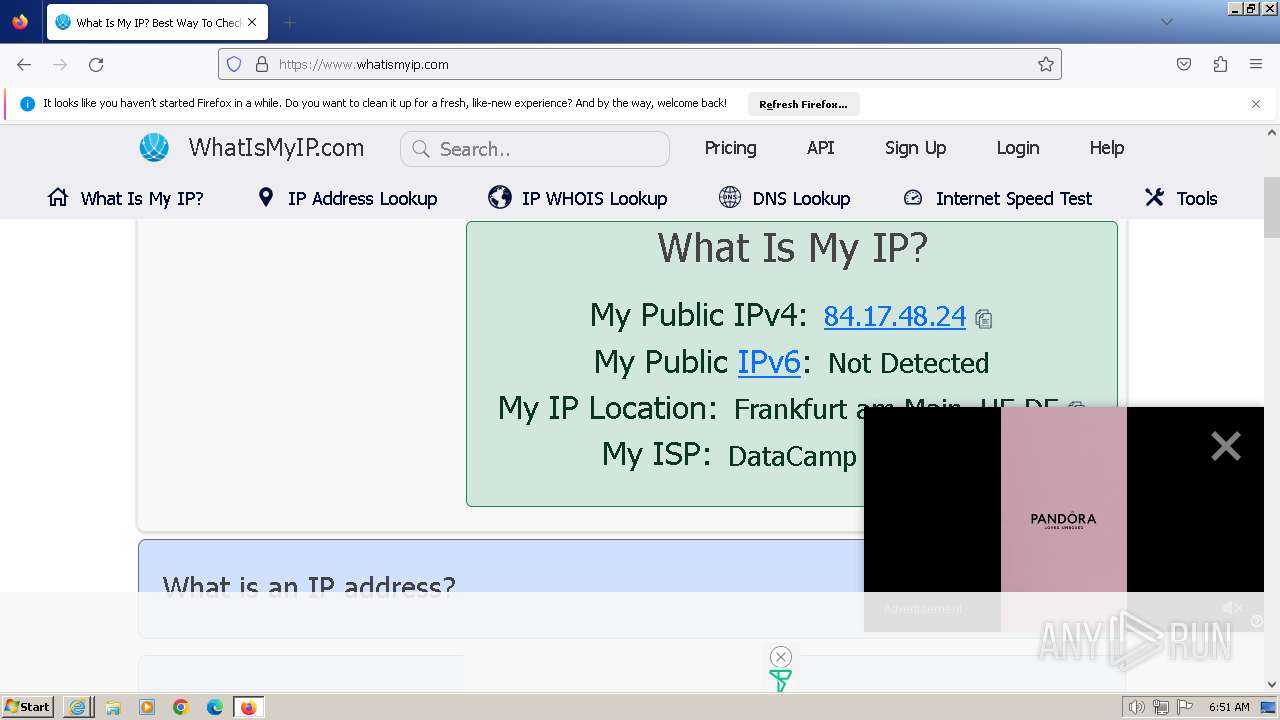Open the IP WHOIS Lookup menu item

[594, 199]
